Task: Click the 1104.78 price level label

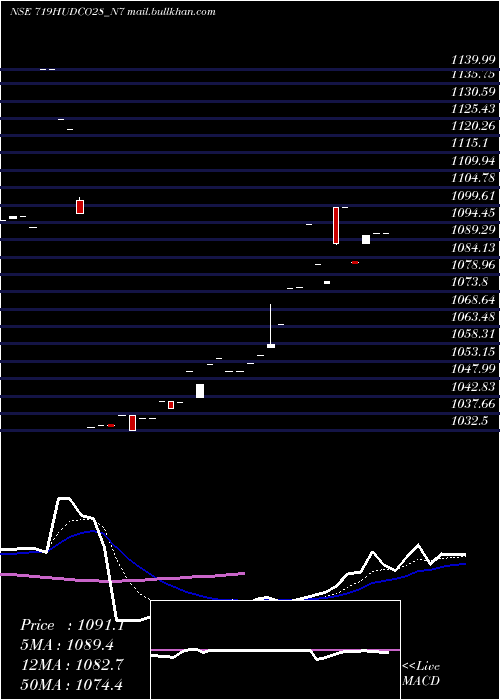Action: coord(473,178)
